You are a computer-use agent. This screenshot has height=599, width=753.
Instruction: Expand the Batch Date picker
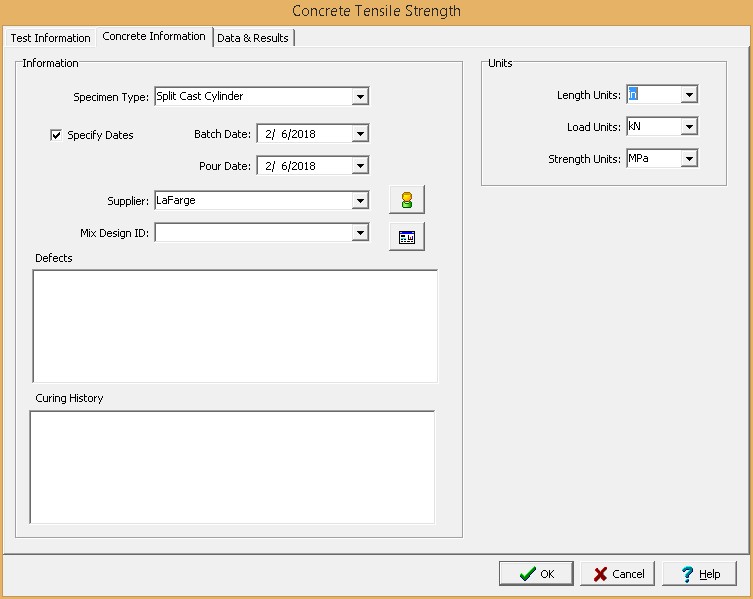coord(360,133)
